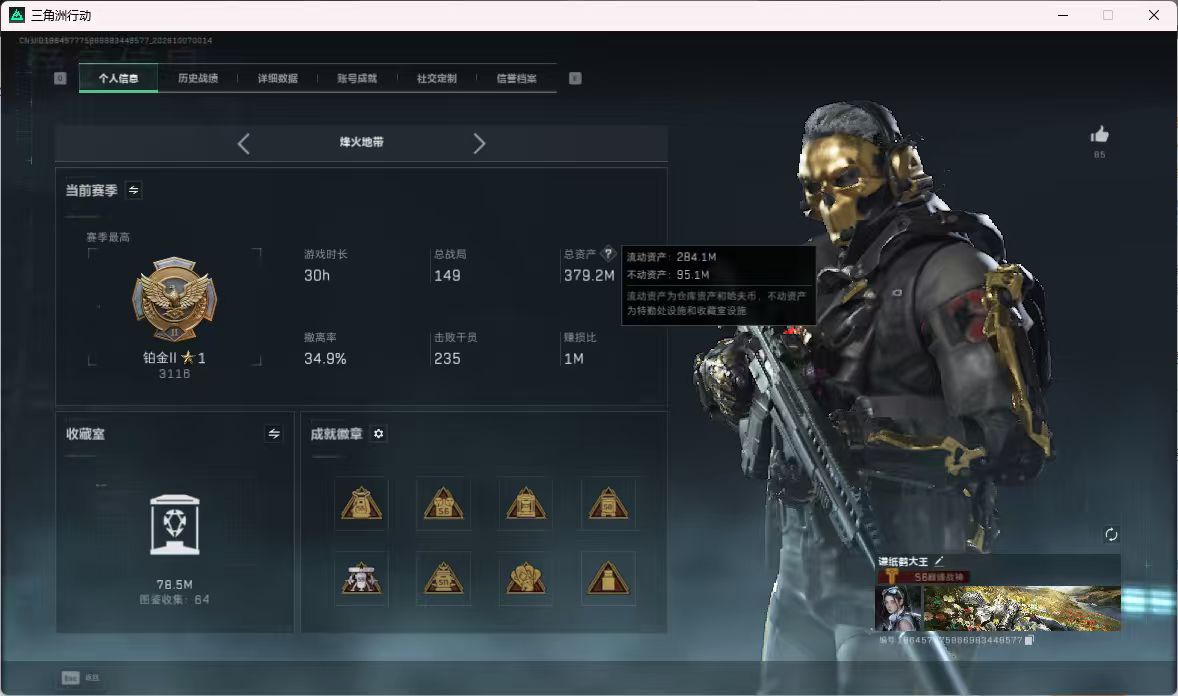Click the 铂金II rank eagle badge
1178x696 pixels.
(x=174, y=299)
